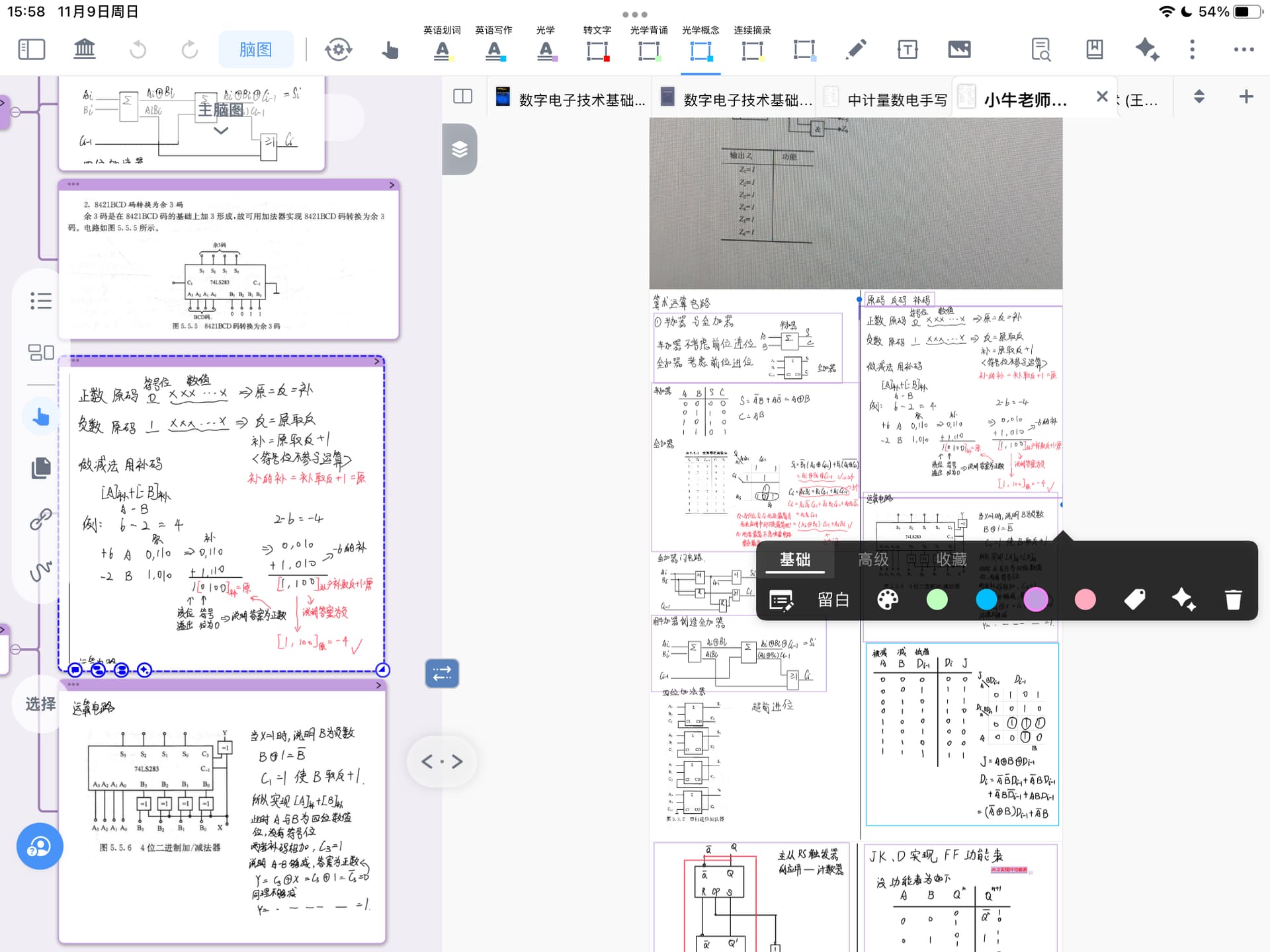
Task: Insert a text box with T icon
Action: click(x=907, y=50)
